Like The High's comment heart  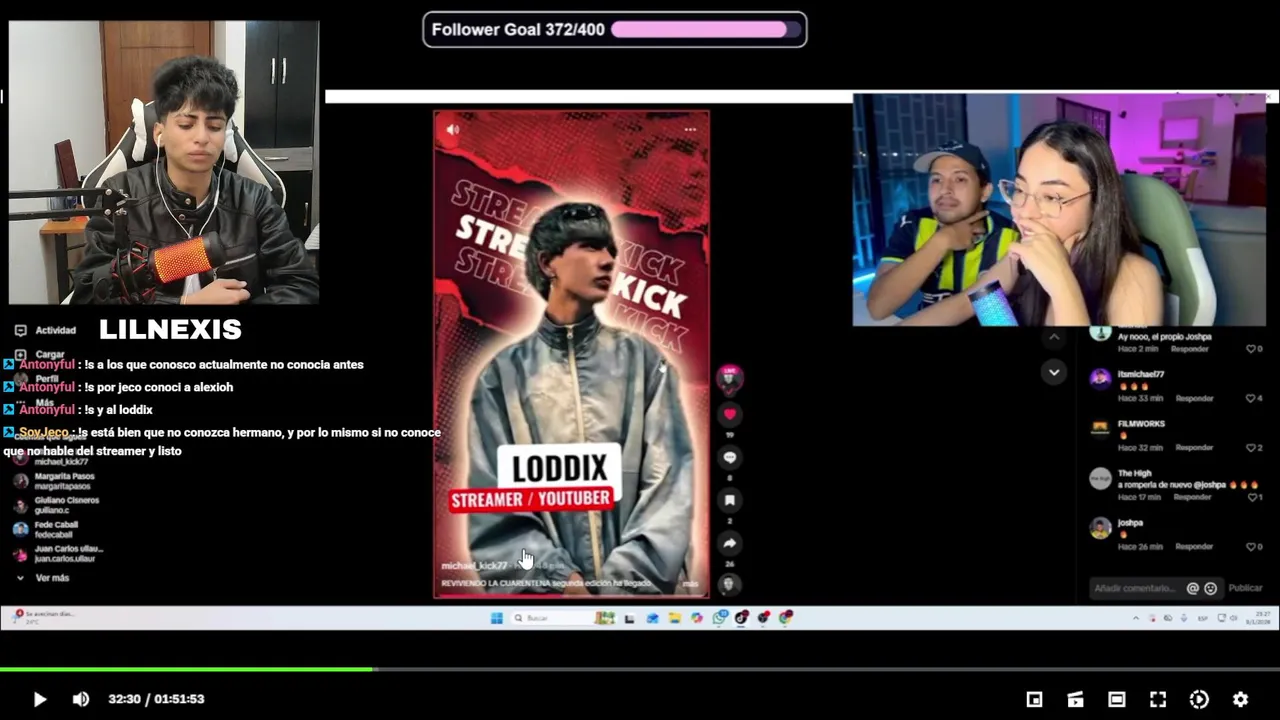[x=1250, y=497]
